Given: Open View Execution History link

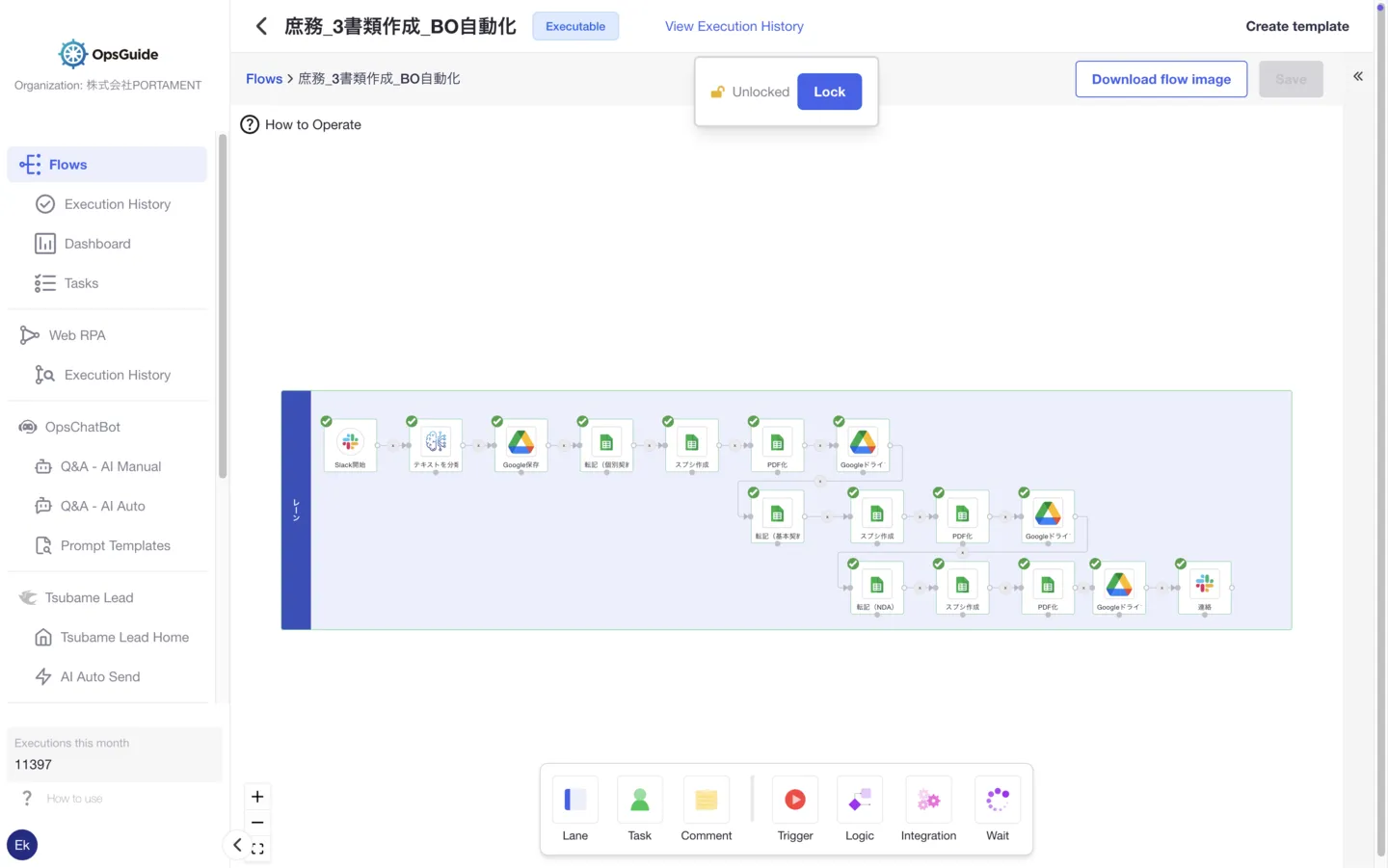Looking at the screenshot, I should tap(734, 26).
